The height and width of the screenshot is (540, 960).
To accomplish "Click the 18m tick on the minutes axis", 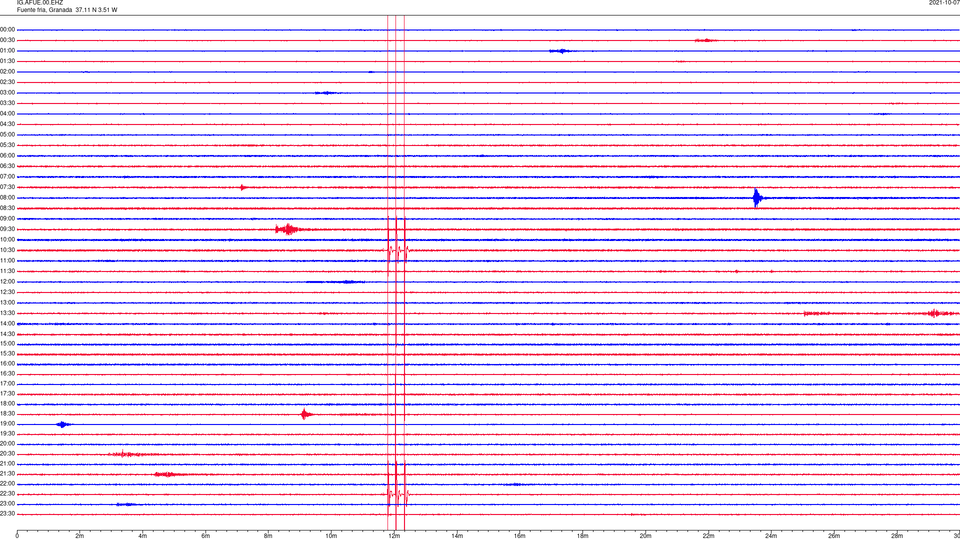I will coord(583,536).
